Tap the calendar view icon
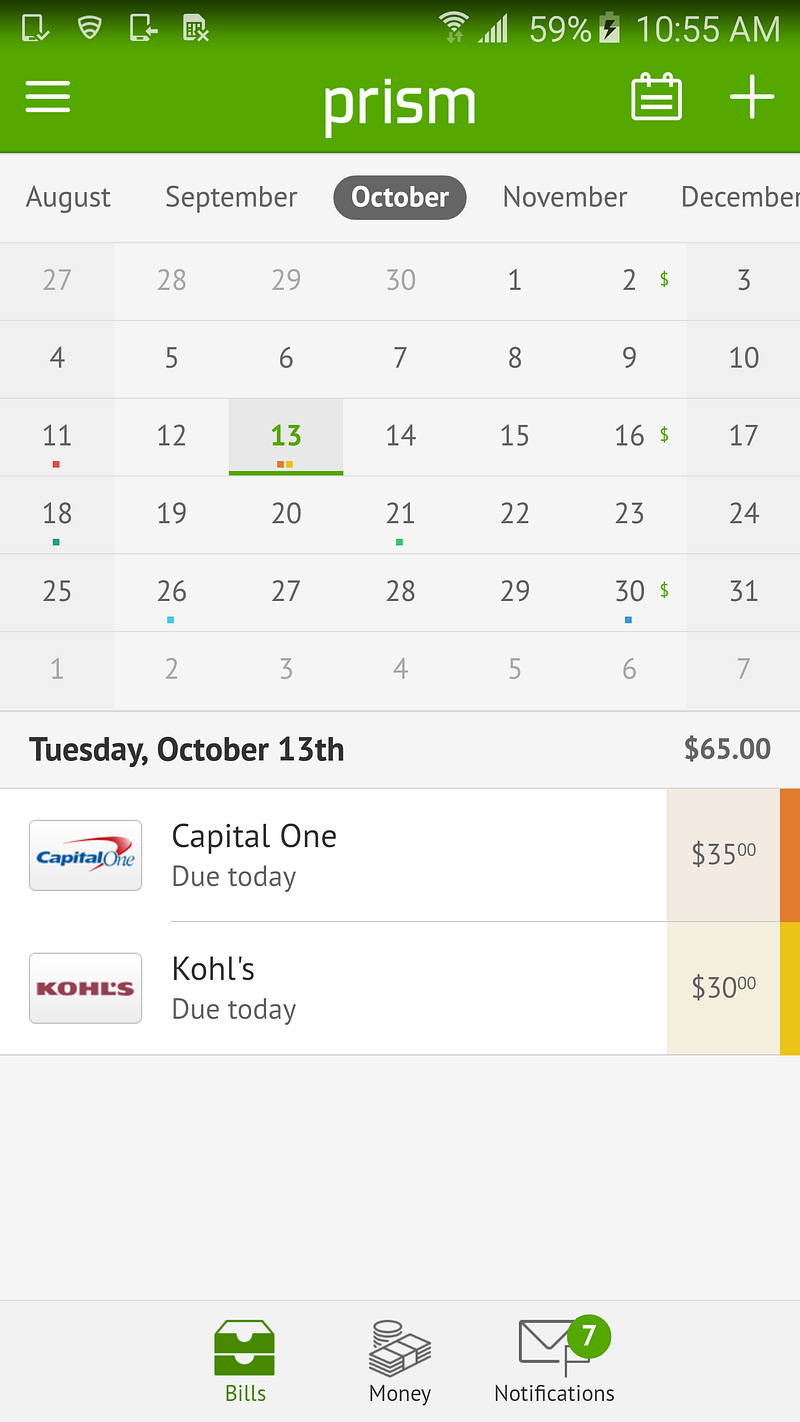Screen dimensions: 800x1422 656,97
